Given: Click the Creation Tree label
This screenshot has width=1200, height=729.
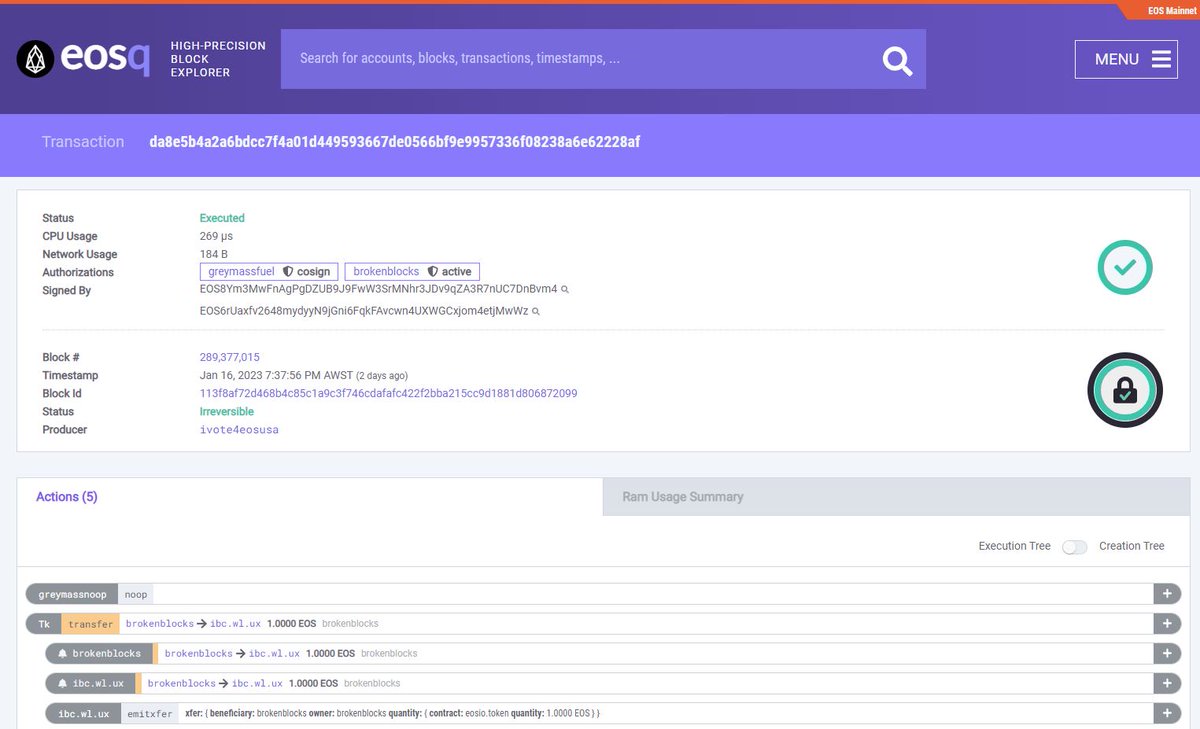Looking at the screenshot, I should [x=1132, y=546].
